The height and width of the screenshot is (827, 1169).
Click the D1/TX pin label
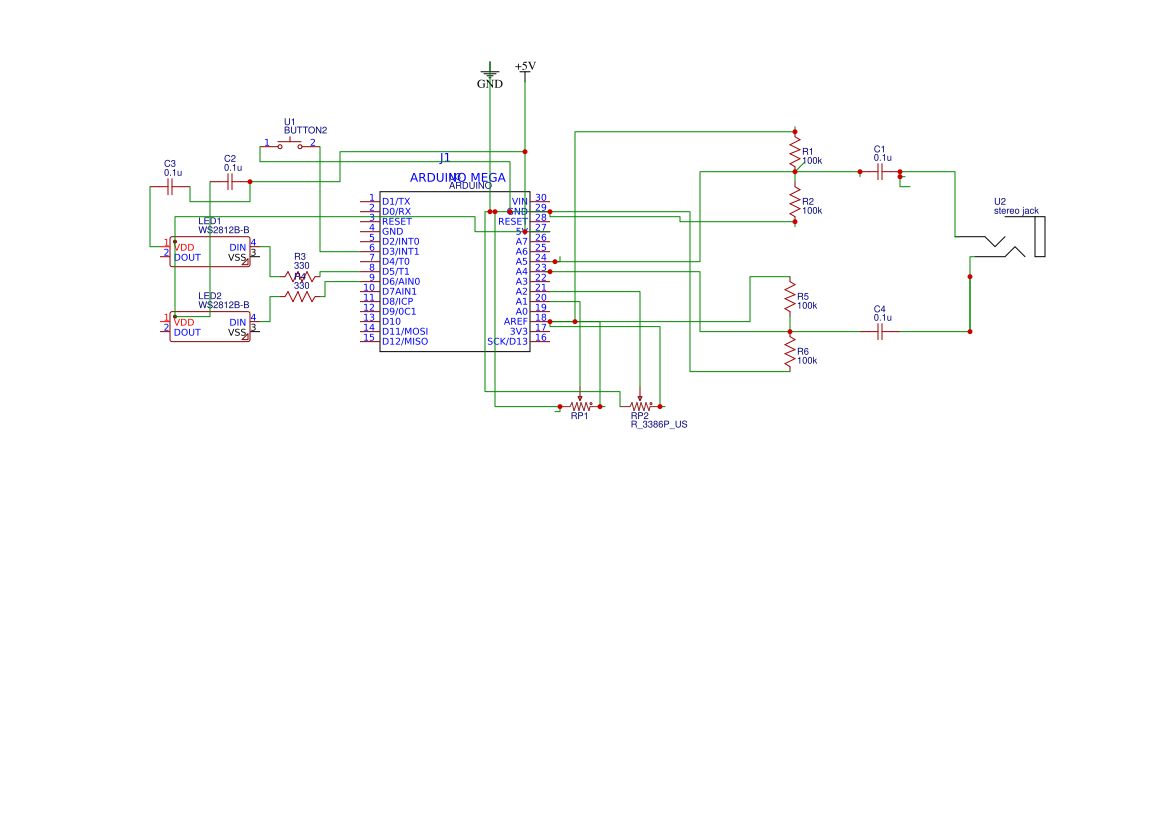point(396,201)
